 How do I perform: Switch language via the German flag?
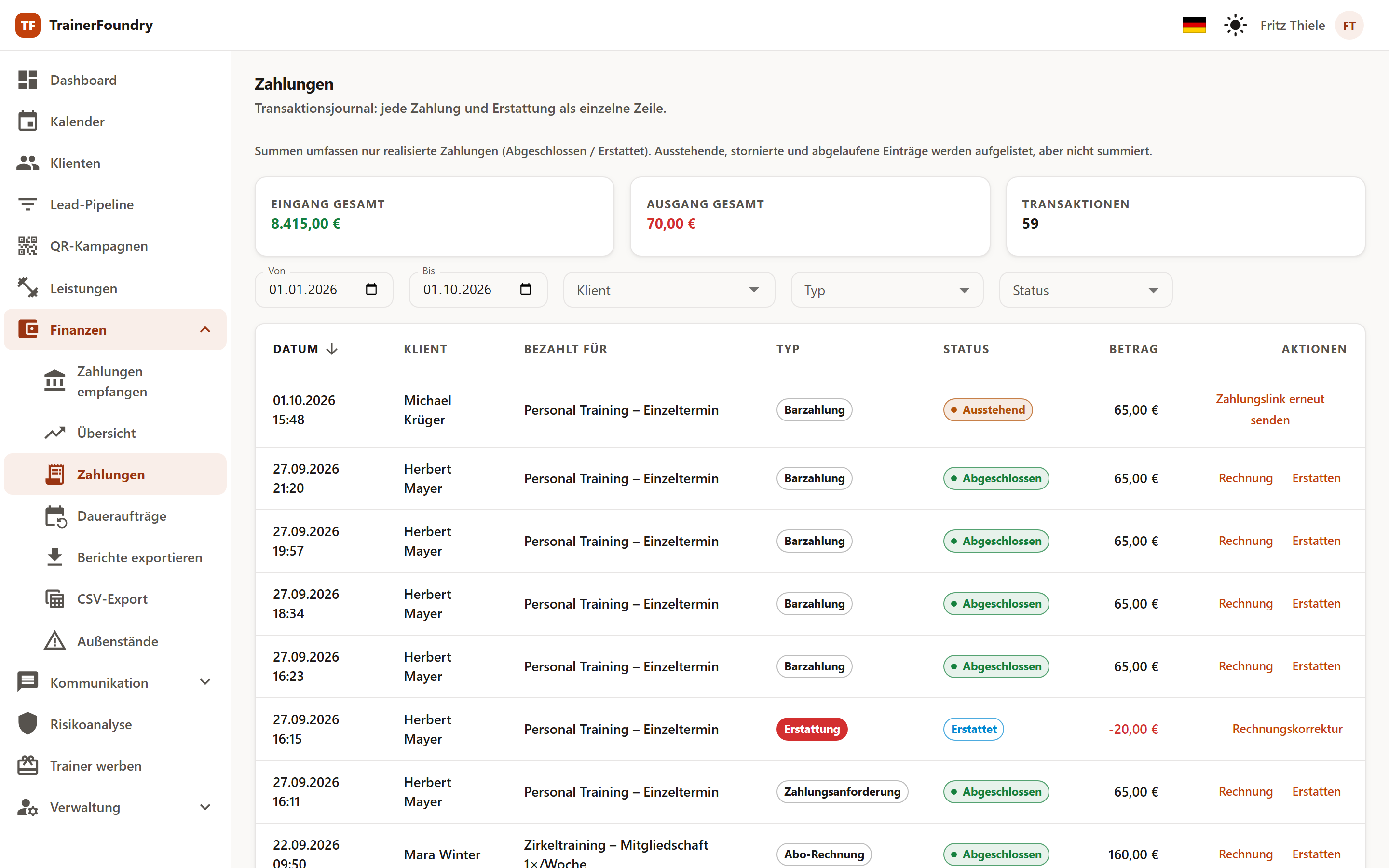point(1194,25)
